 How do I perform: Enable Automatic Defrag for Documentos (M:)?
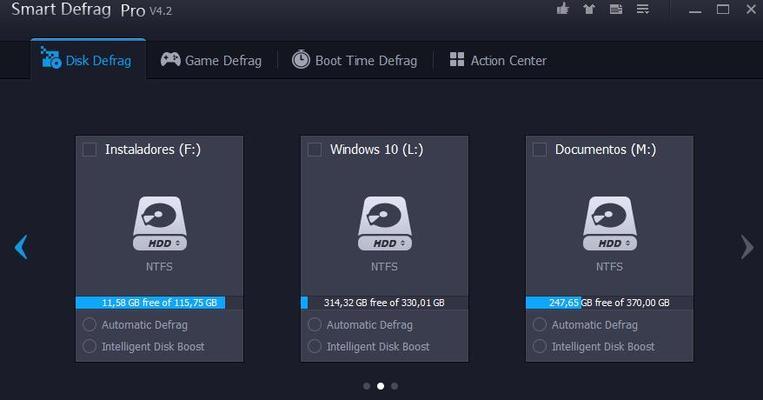(539, 325)
